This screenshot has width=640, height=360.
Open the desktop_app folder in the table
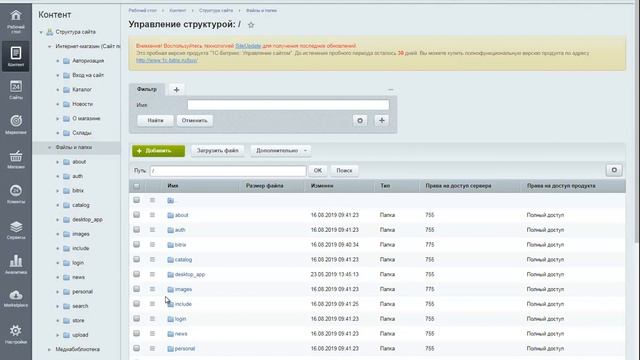(190, 274)
